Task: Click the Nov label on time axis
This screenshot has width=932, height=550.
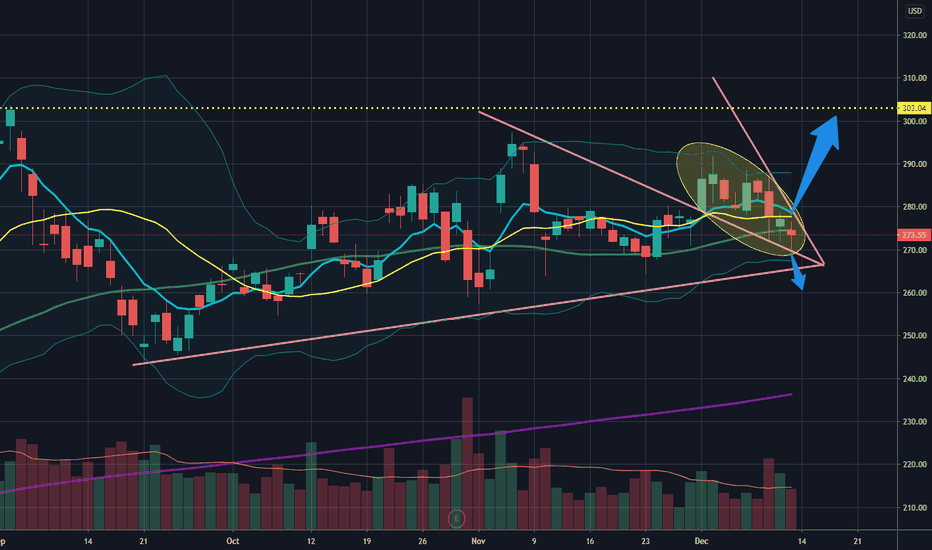Action: tap(478, 541)
